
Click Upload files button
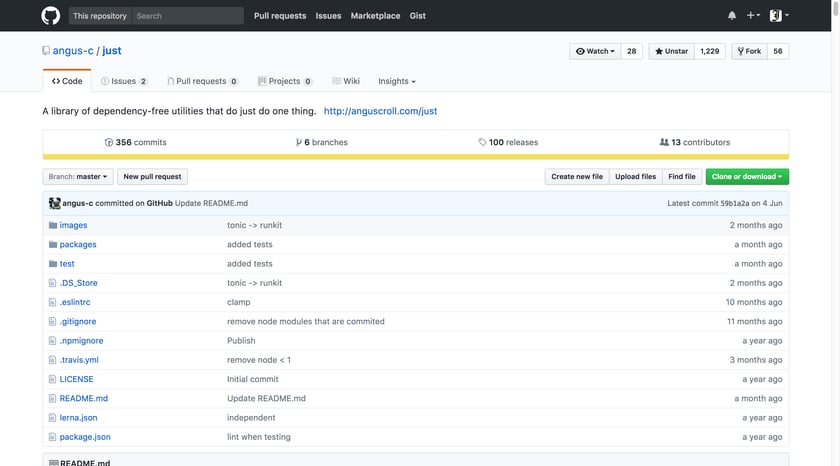coord(635,177)
